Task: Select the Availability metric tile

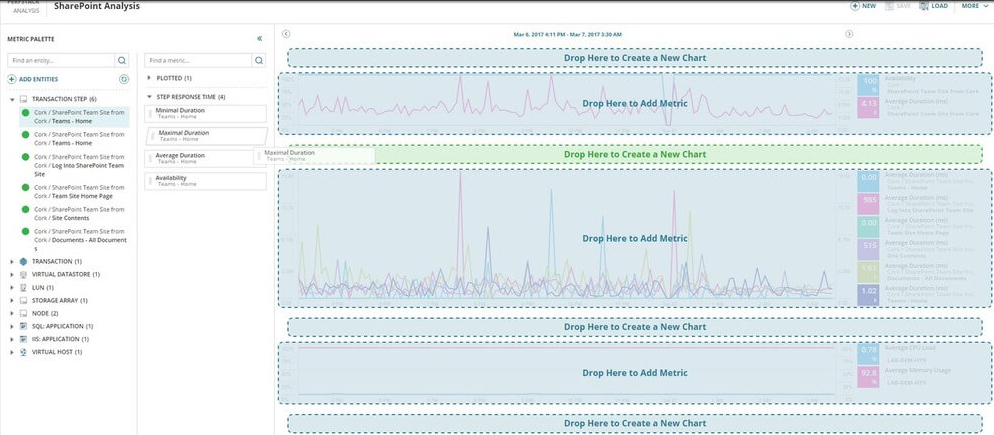Action: click(205, 181)
